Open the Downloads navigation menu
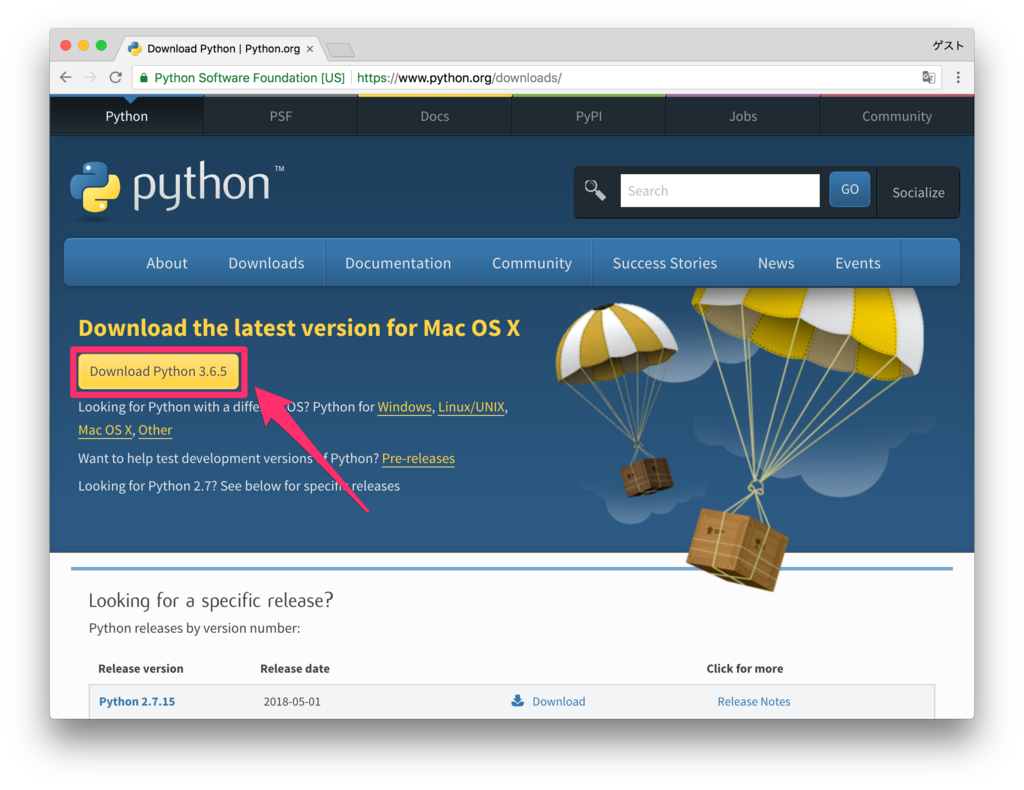Image resolution: width=1024 pixels, height=790 pixels. (266, 263)
